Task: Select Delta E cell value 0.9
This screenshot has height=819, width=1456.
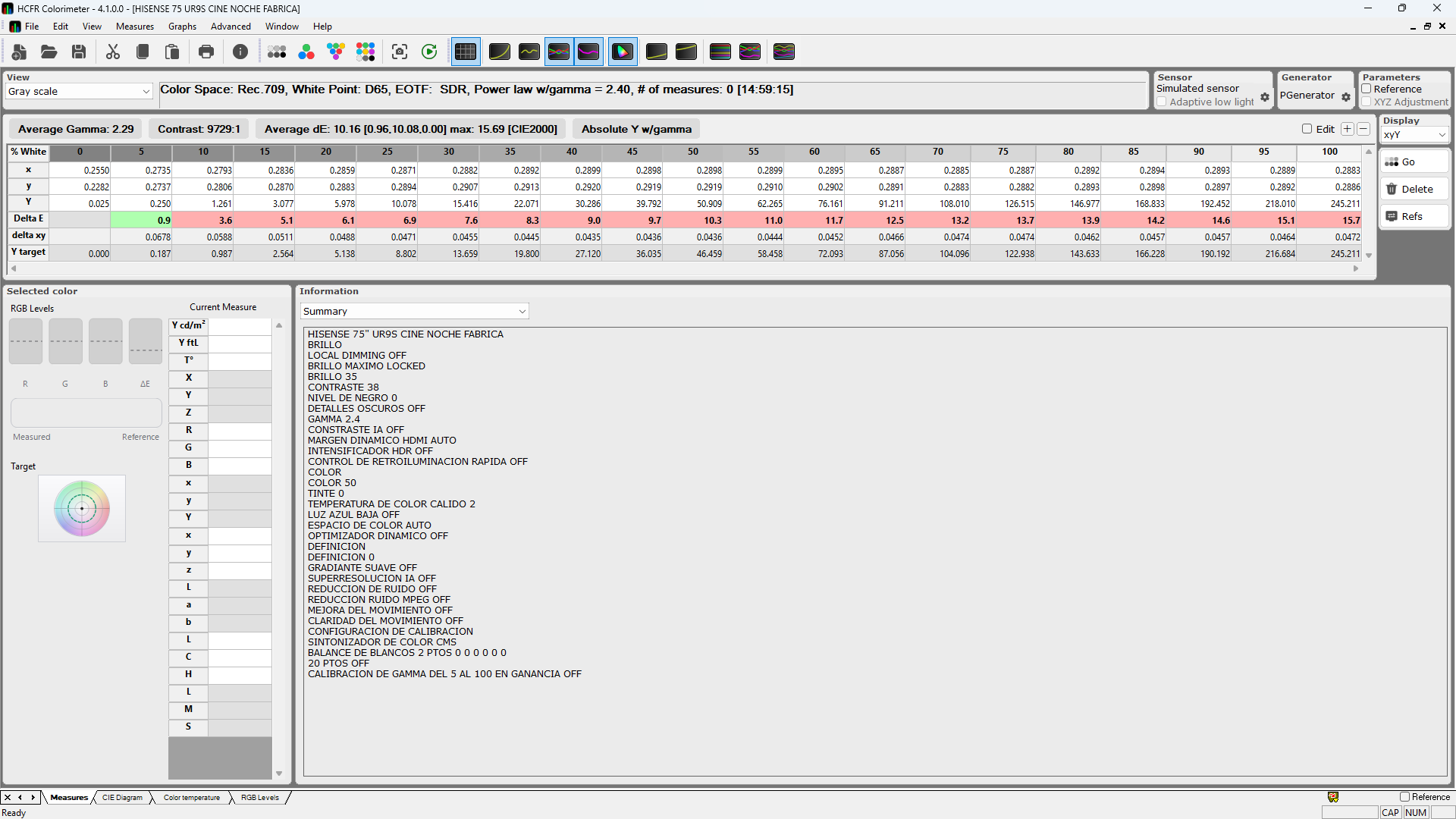Action: tap(142, 220)
